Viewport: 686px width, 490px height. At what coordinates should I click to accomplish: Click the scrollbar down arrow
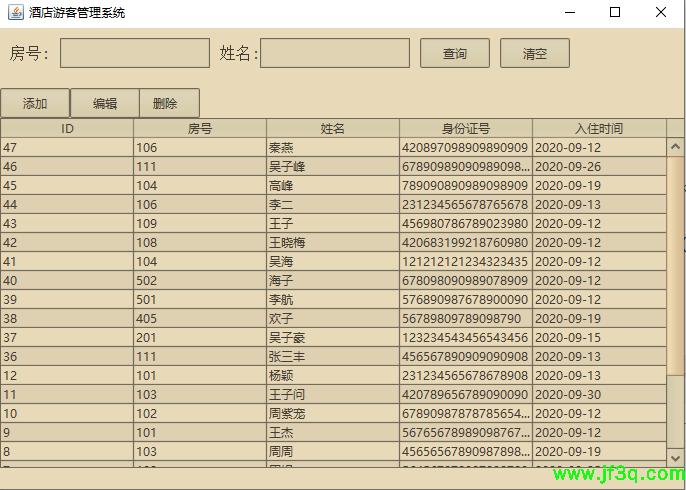675,472
